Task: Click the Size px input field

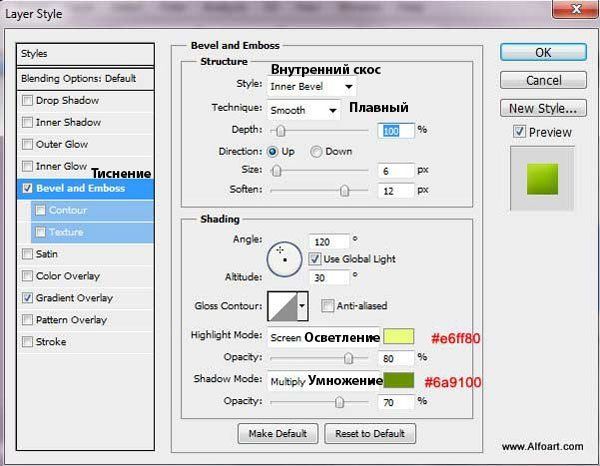Action: click(396, 171)
